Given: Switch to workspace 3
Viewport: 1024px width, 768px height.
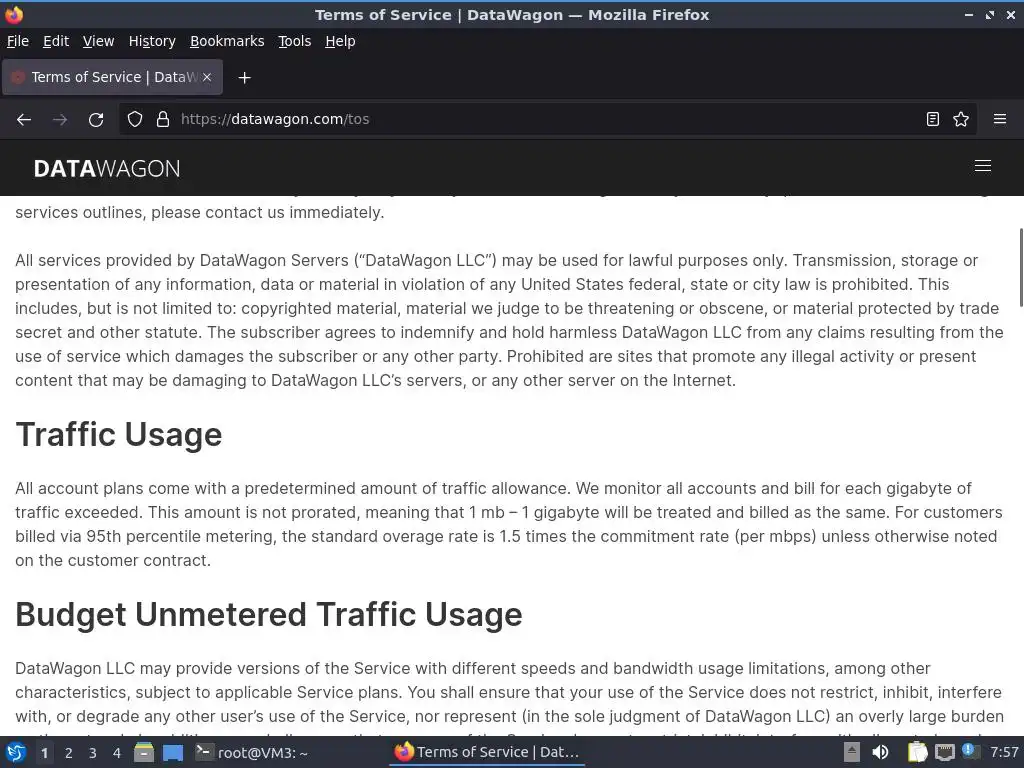Looking at the screenshot, I should pyautogui.click(x=93, y=753).
